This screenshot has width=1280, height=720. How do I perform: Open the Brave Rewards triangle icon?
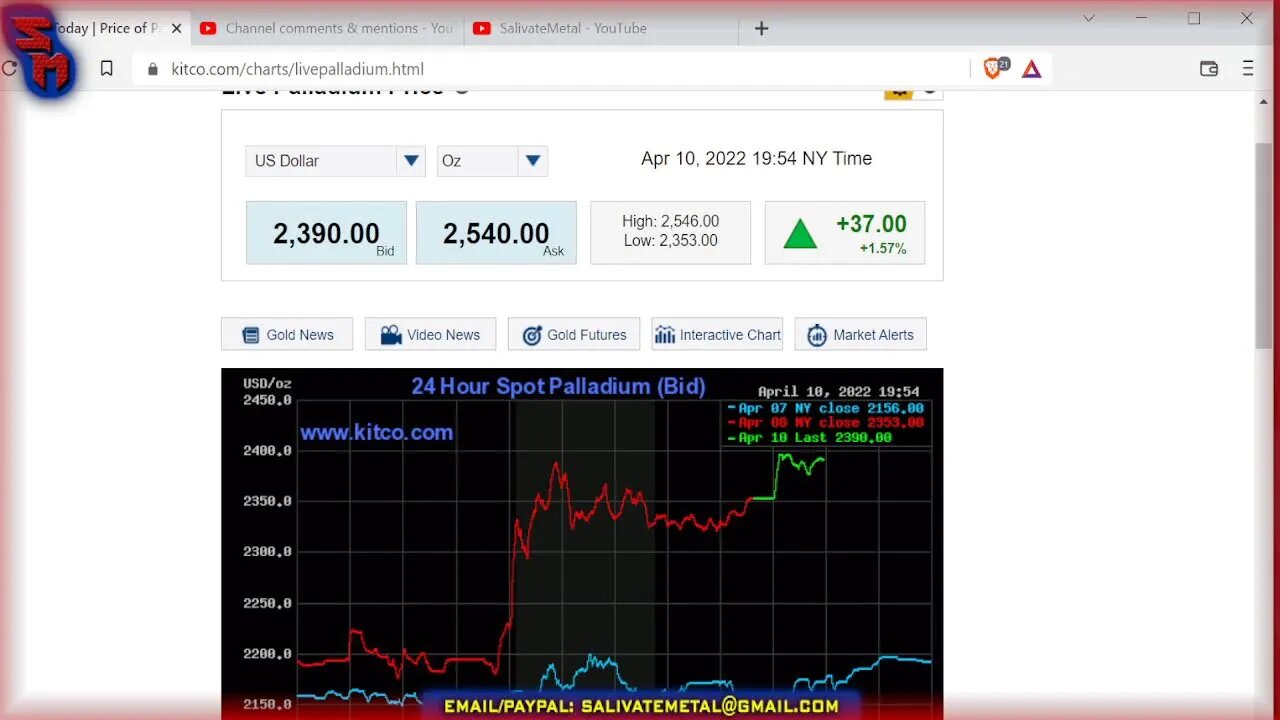pyautogui.click(x=1031, y=69)
